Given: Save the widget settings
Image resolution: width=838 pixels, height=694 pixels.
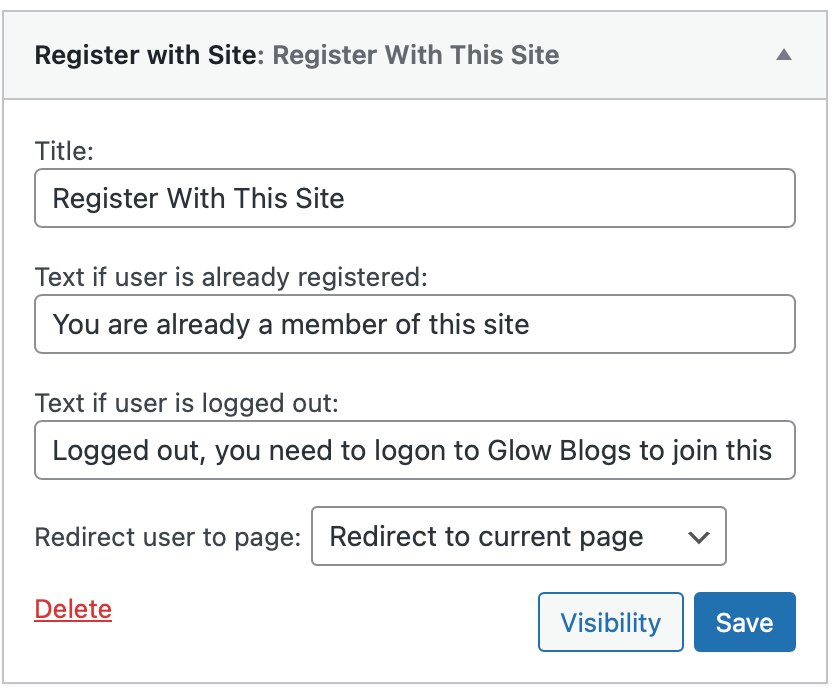Looking at the screenshot, I should click(x=744, y=622).
